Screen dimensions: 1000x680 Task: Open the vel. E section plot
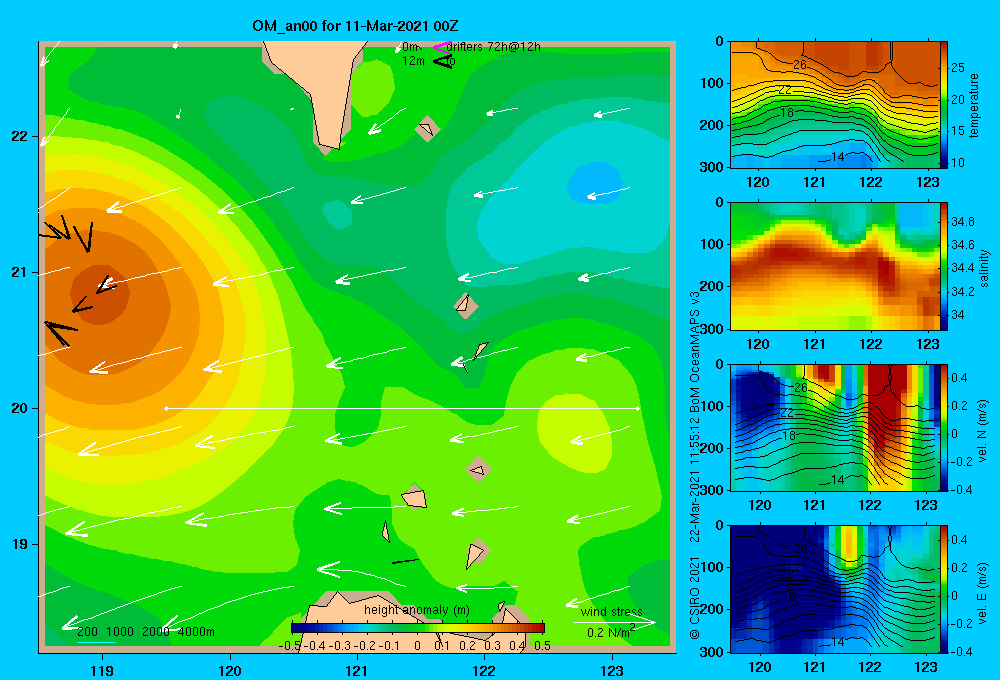(x=835, y=589)
